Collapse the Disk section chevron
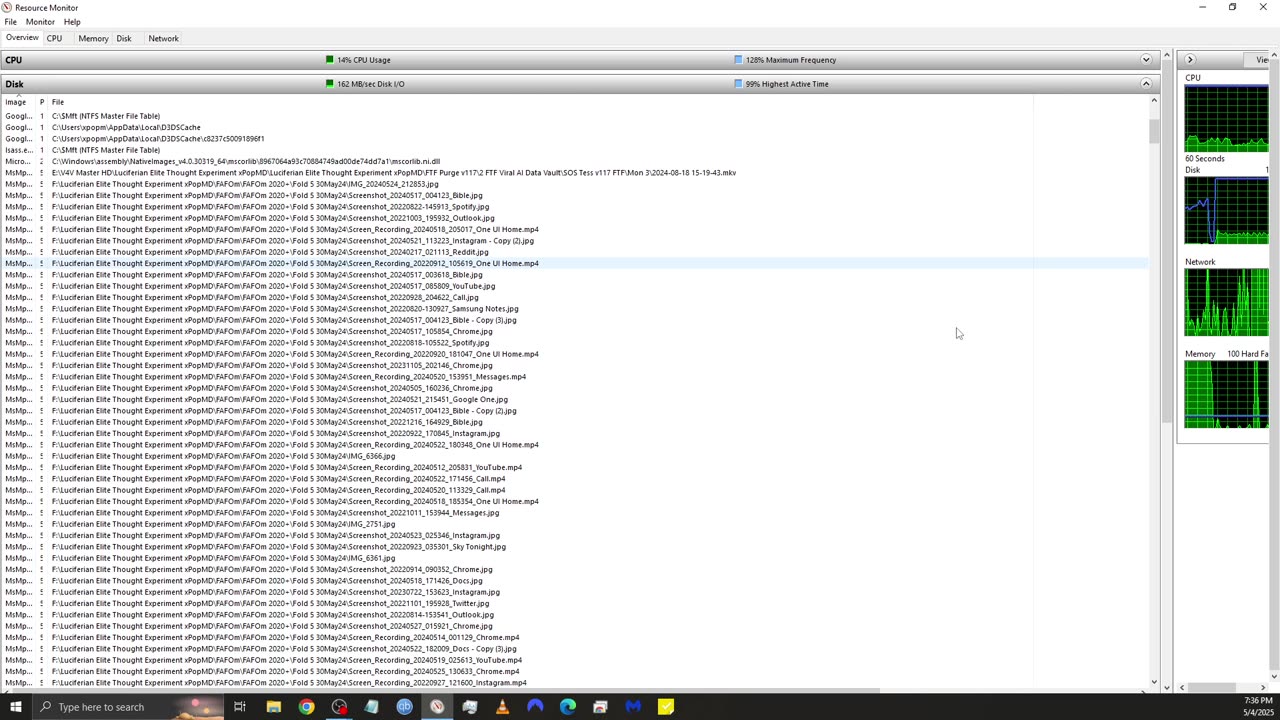This screenshot has width=1280, height=720. (1146, 84)
